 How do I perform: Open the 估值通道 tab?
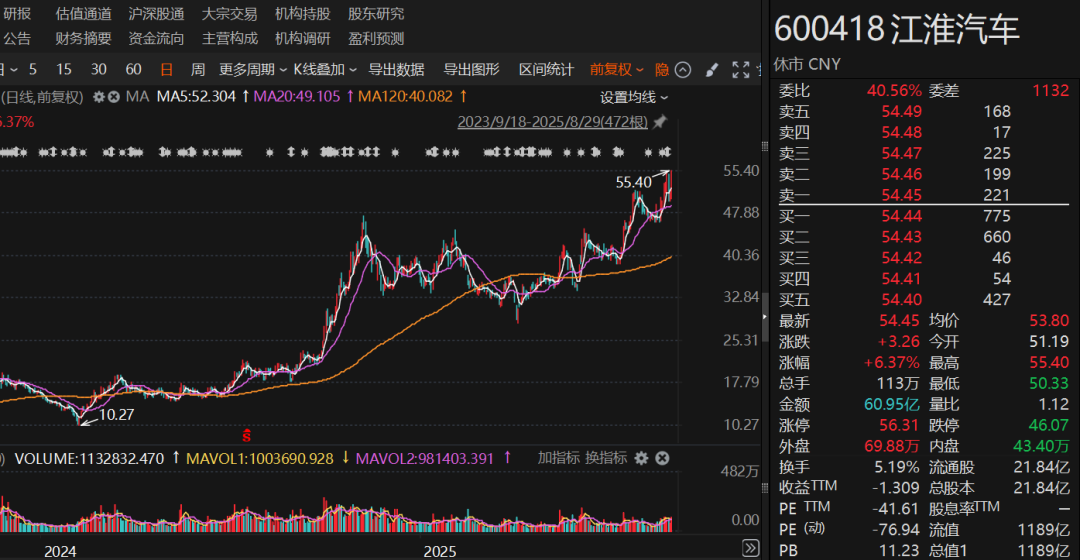click(83, 14)
